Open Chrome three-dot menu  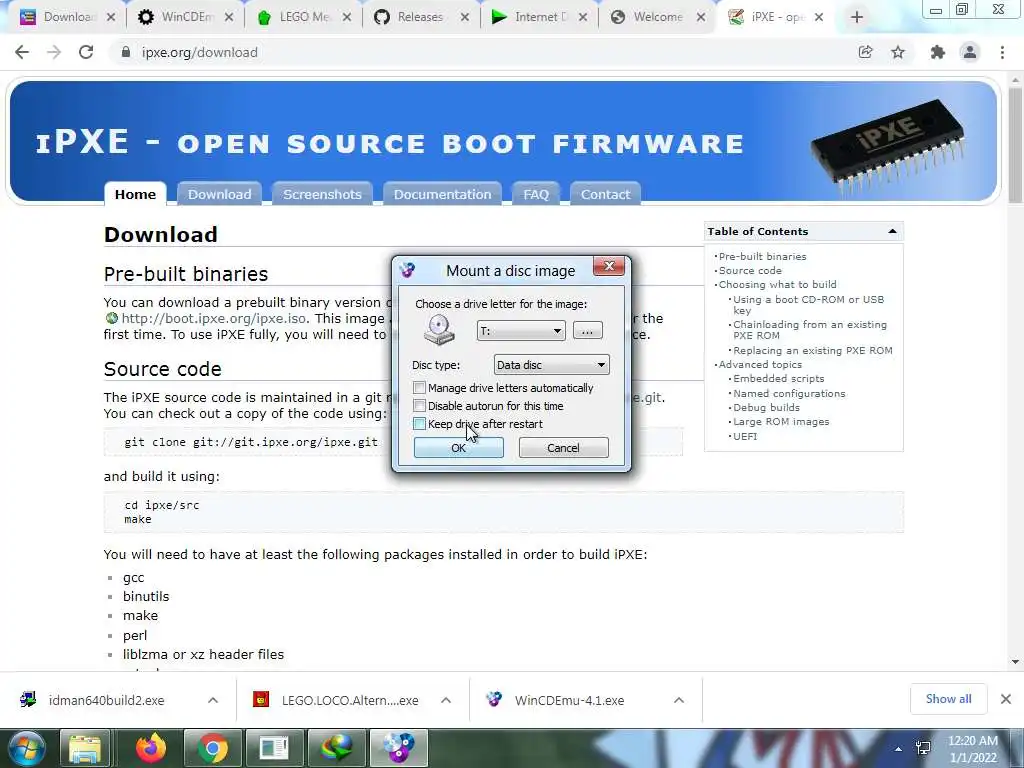pyautogui.click(x=1002, y=52)
